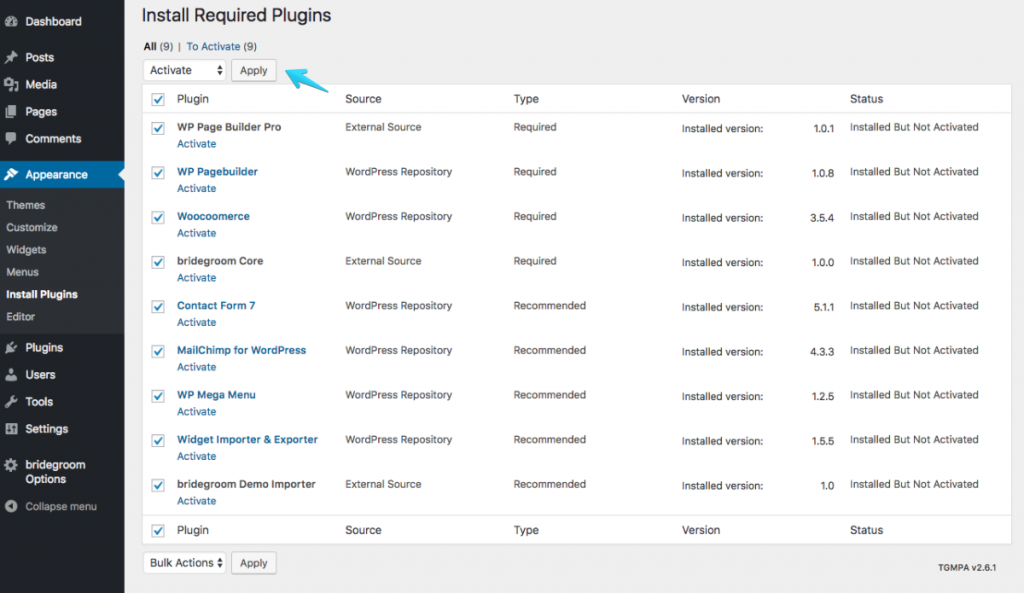Click the MailChimp for WordPress plugin link
The image size is (1024, 593).
(x=242, y=350)
